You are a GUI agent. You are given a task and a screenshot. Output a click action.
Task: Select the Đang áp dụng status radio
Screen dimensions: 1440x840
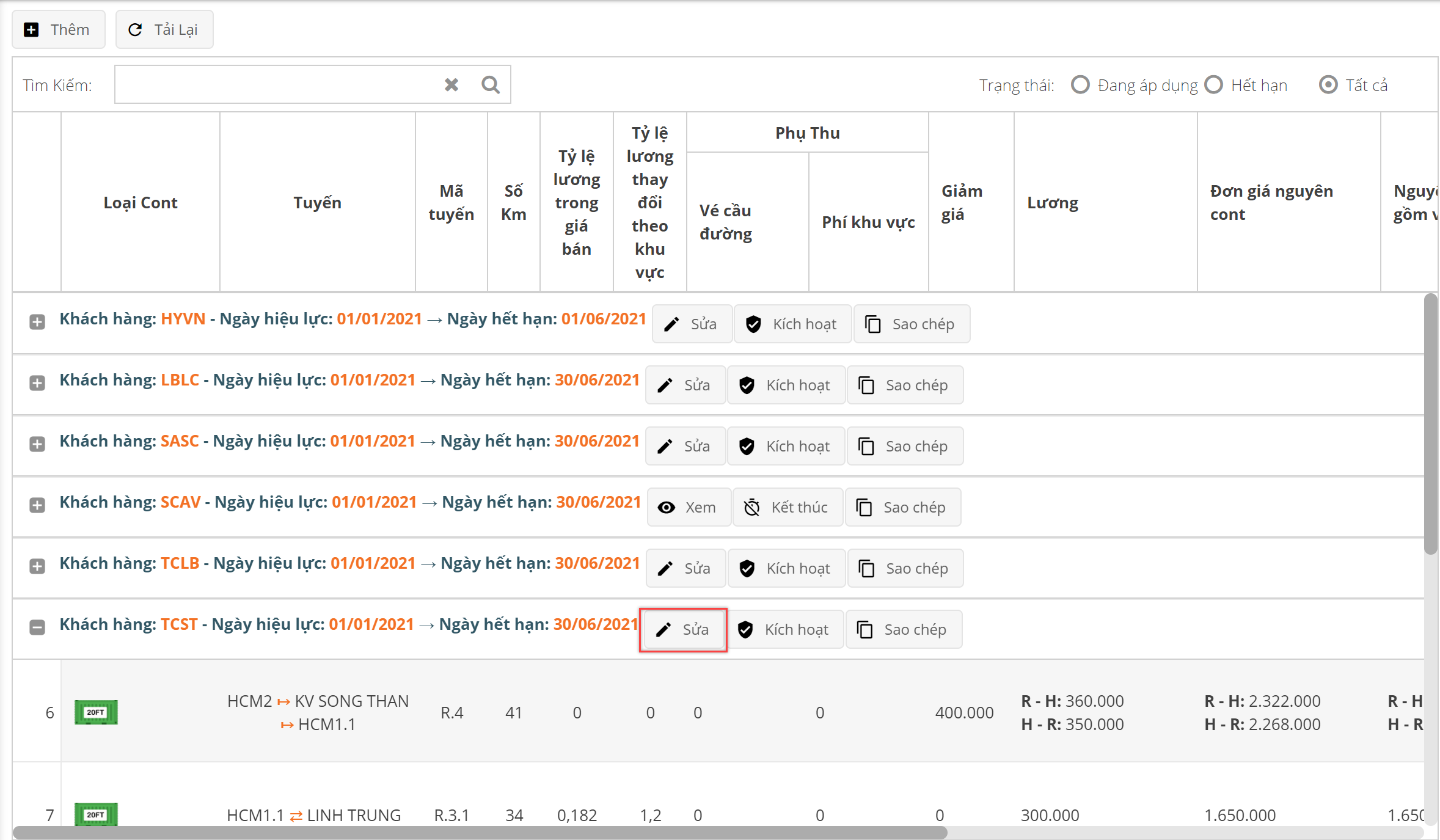coord(1080,84)
